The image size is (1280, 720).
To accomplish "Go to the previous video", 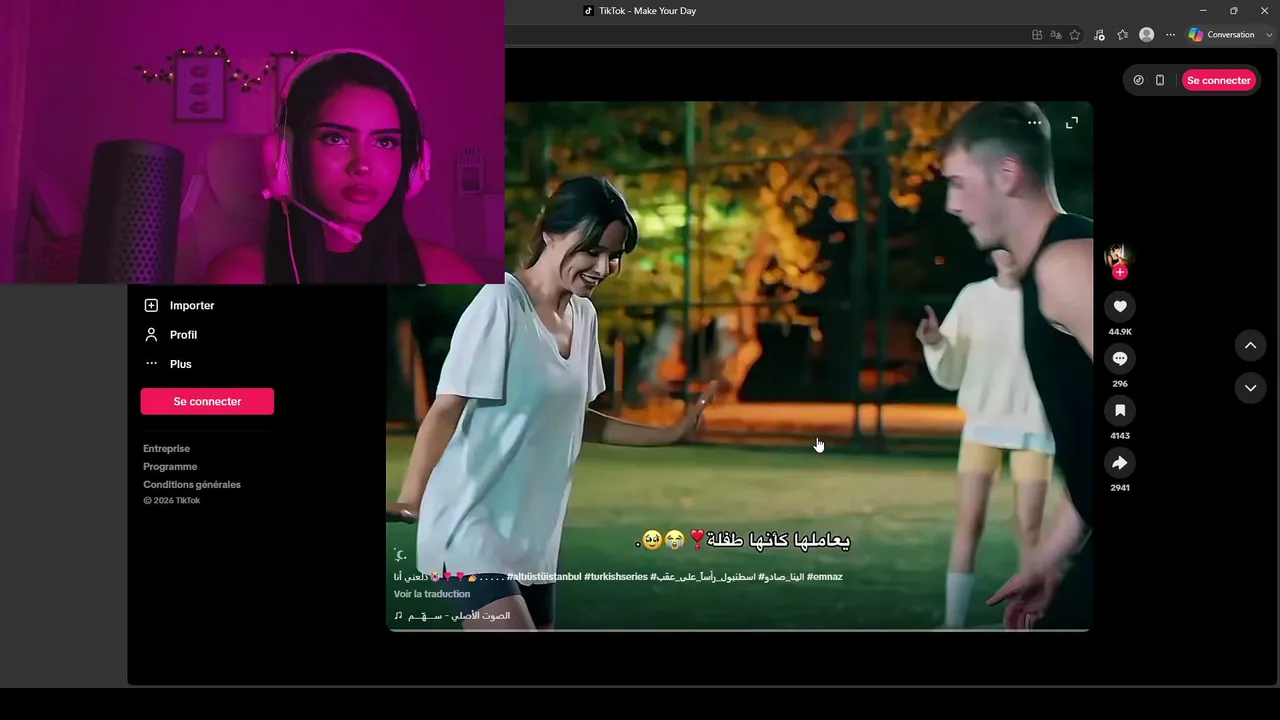I will [x=1250, y=345].
